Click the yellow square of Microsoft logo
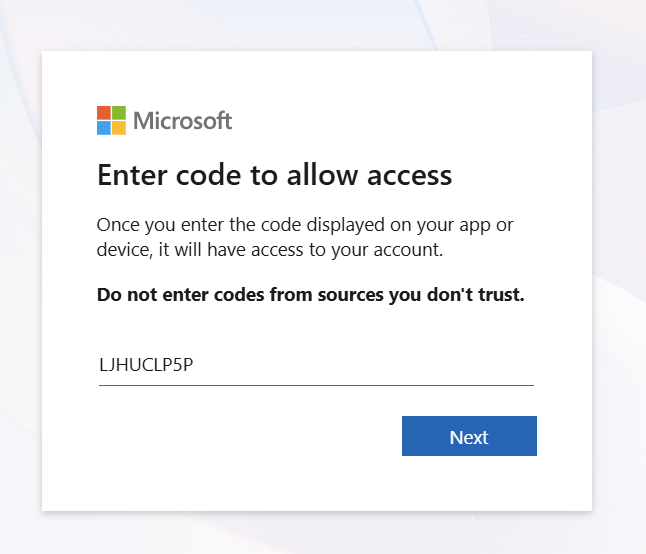 (x=119, y=127)
